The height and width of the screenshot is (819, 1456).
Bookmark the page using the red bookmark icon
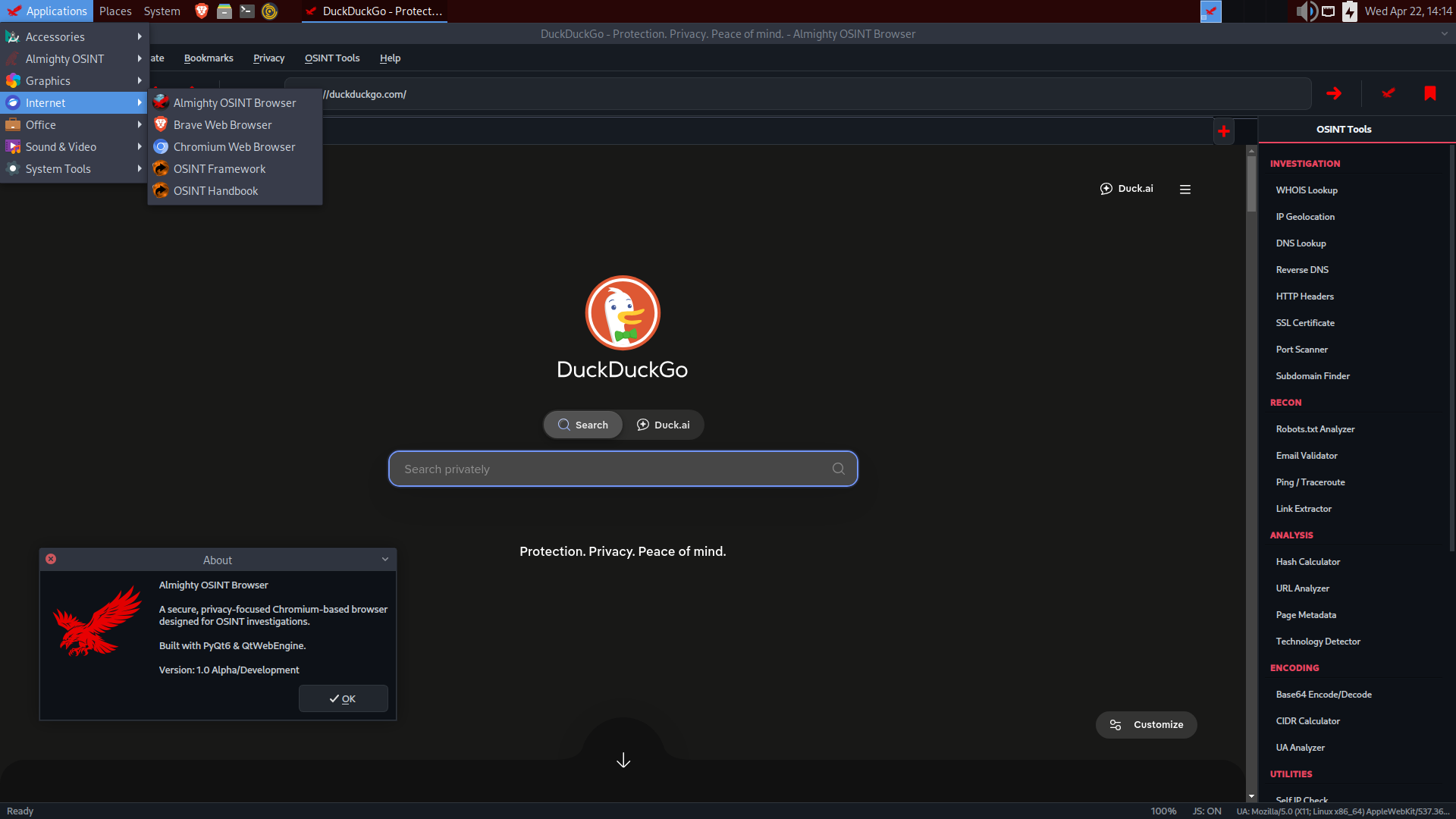click(x=1432, y=93)
